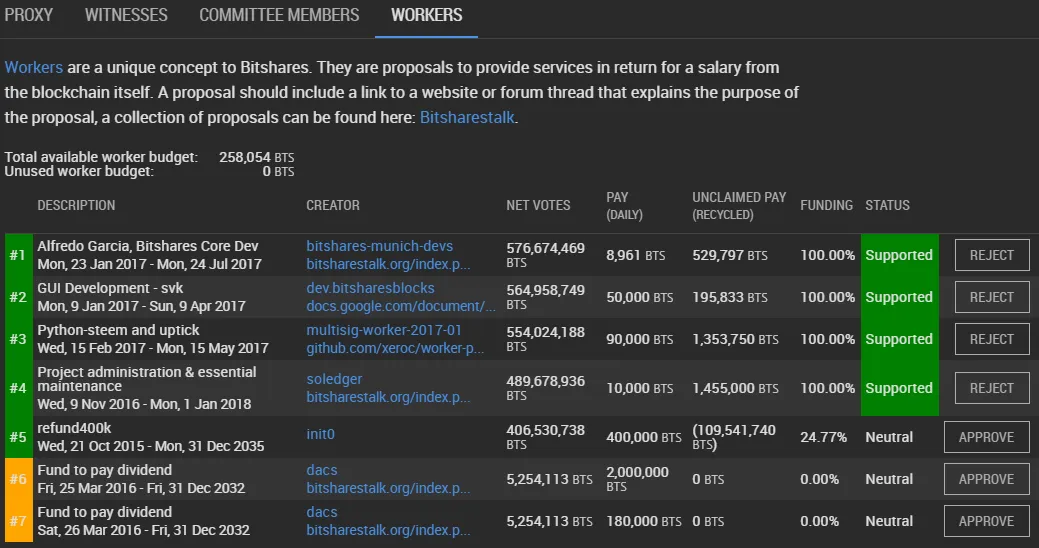1039x548 pixels.
Task: Open the docs.google.com document link
Action: [x=401, y=306]
